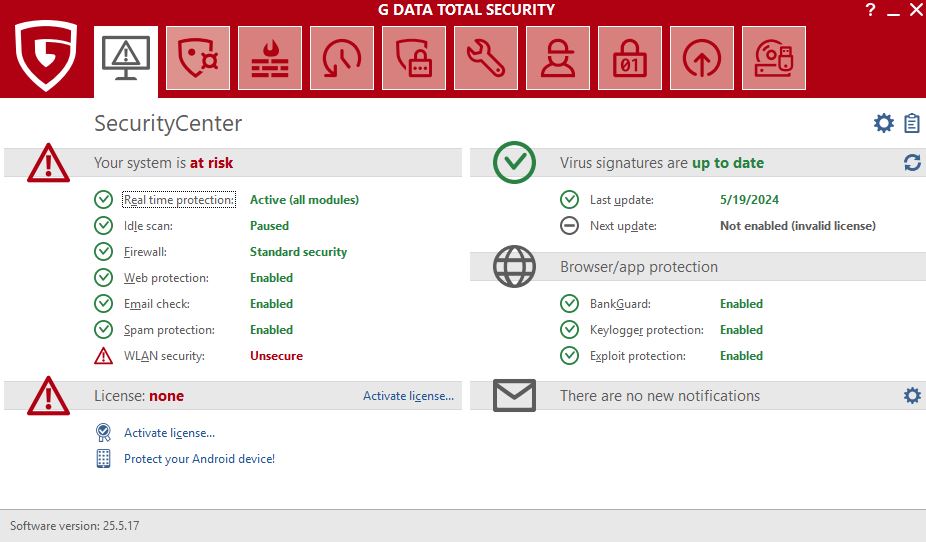Click the WLAN security warning icon
This screenshot has height=542, width=926.
pos(103,355)
